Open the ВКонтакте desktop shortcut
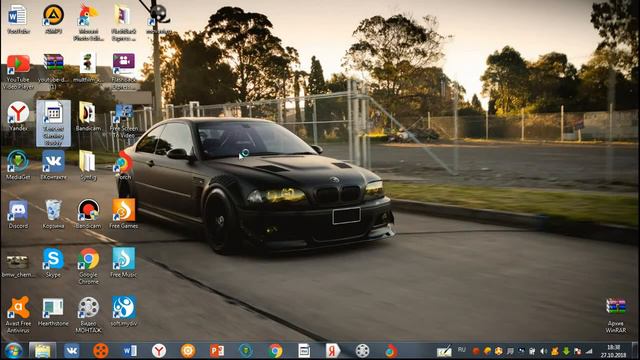Screen dimensions: 640x360 (x=53, y=165)
